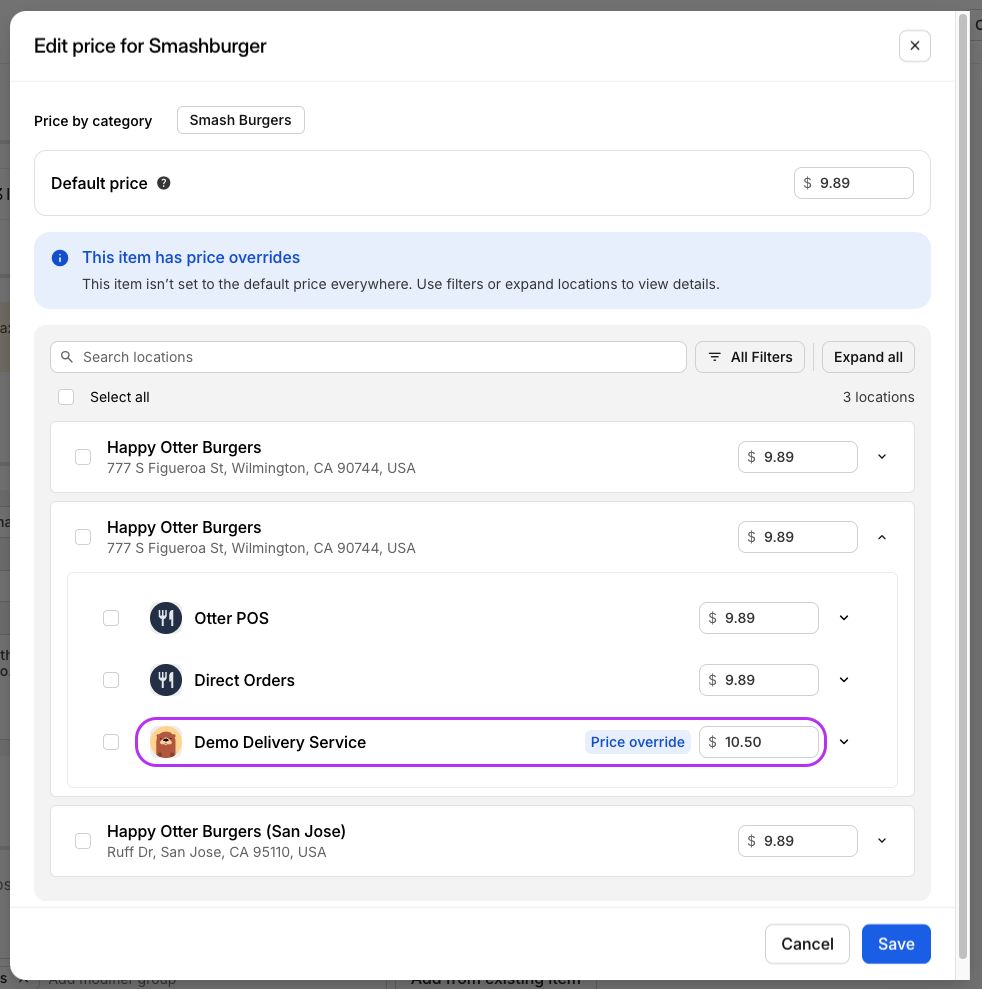The image size is (982, 989).
Task: Click the Otter POS fork-and-knife icon
Action: [x=165, y=618]
